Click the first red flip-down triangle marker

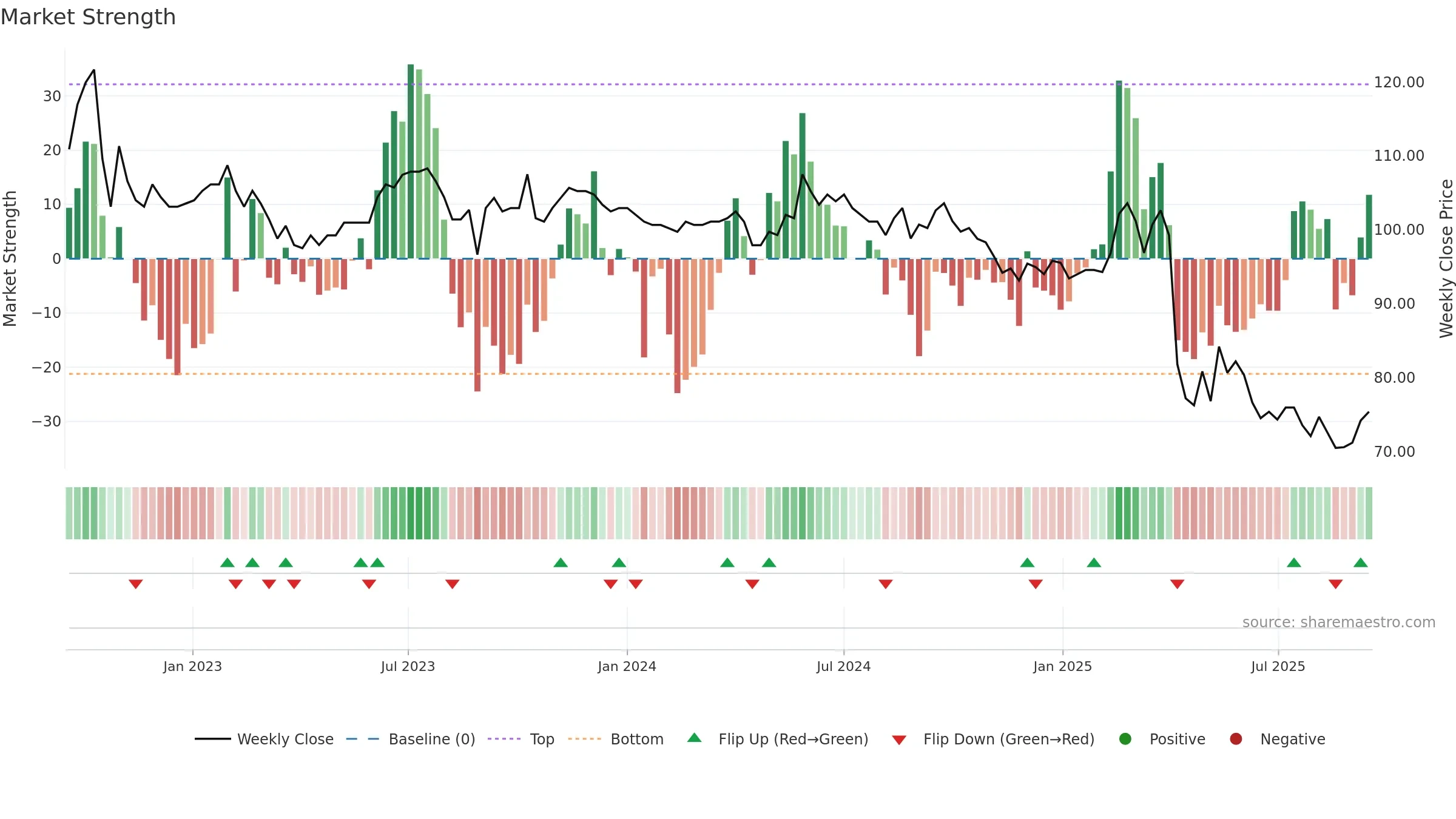click(x=136, y=584)
